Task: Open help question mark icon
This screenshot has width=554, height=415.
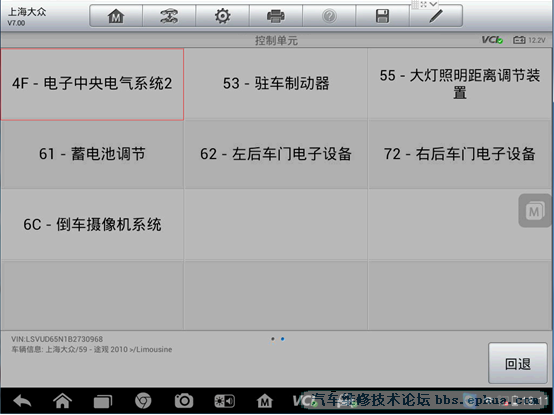Action: click(329, 16)
